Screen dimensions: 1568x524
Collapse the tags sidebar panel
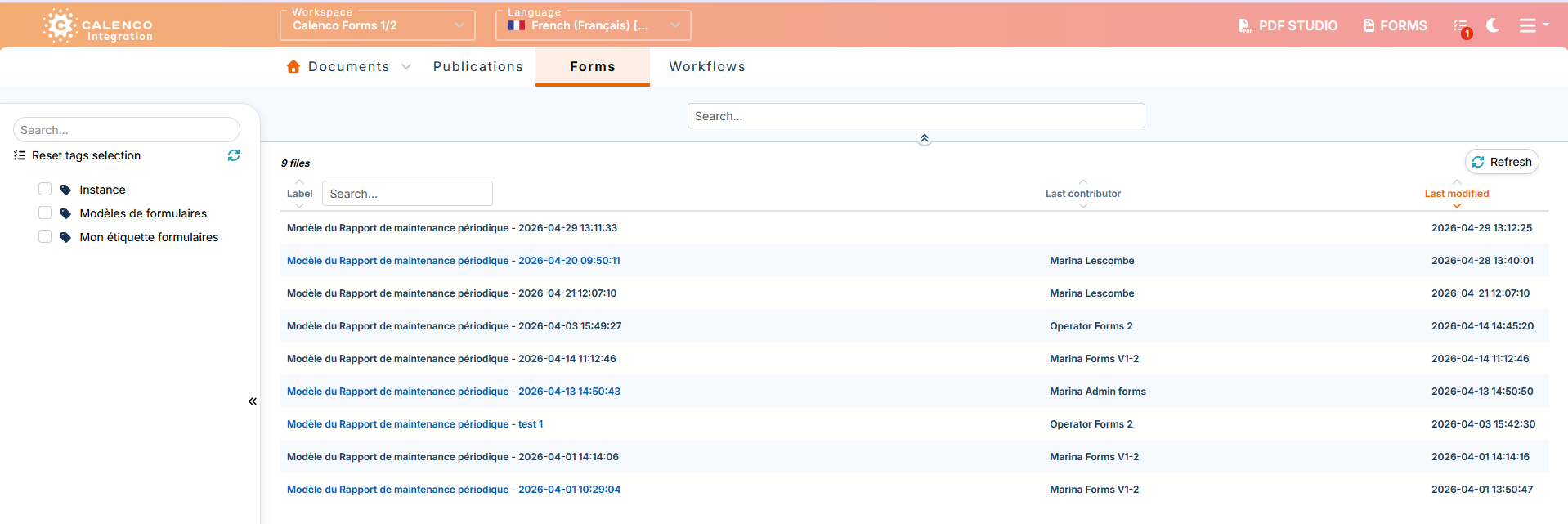point(253,401)
